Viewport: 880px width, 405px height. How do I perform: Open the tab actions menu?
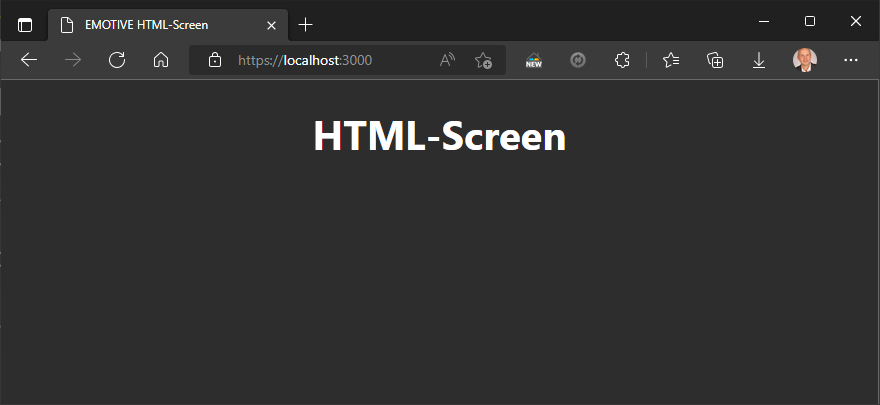coord(25,25)
